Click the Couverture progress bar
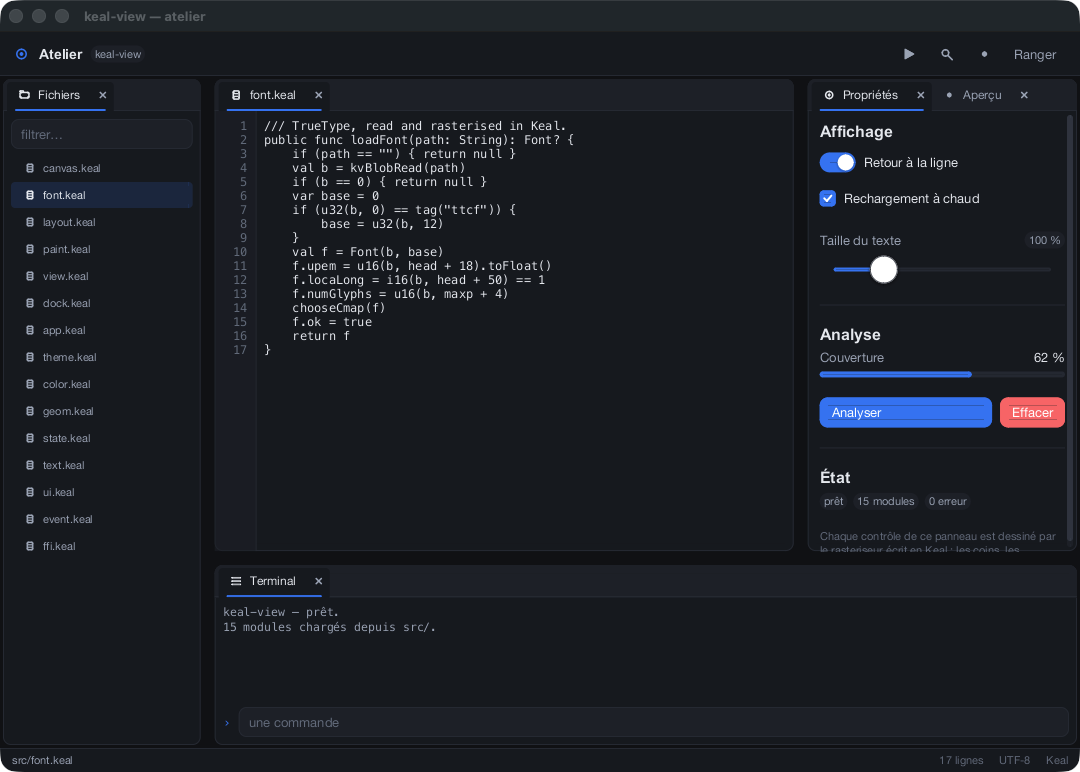 tap(942, 375)
